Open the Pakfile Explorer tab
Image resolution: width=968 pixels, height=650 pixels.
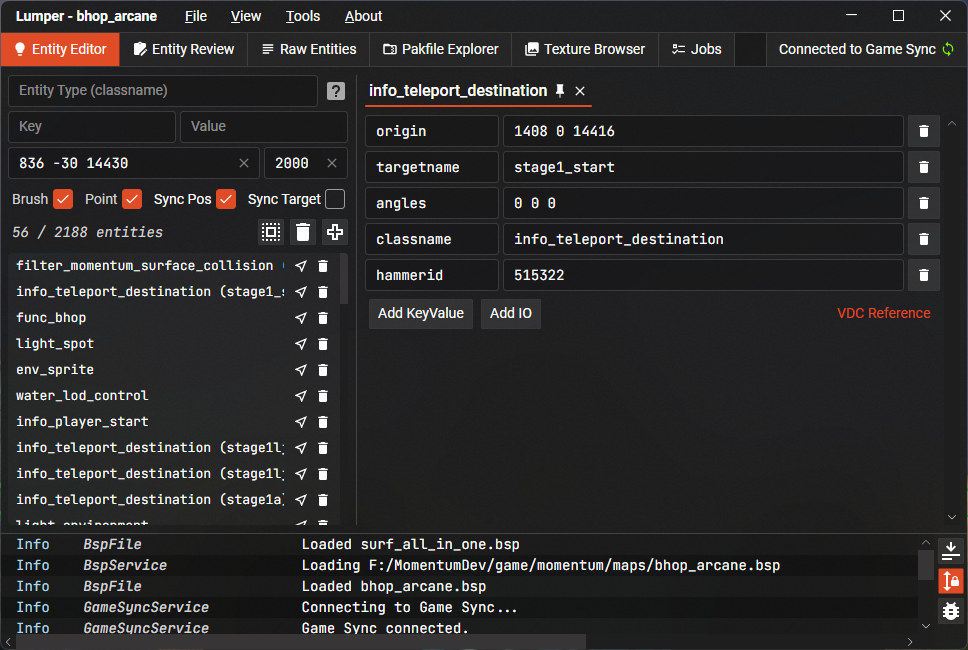coord(441,49)
